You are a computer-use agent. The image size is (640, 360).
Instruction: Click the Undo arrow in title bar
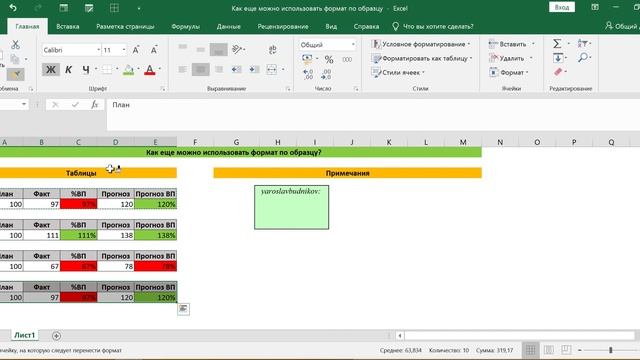click(x=13, y=8)
